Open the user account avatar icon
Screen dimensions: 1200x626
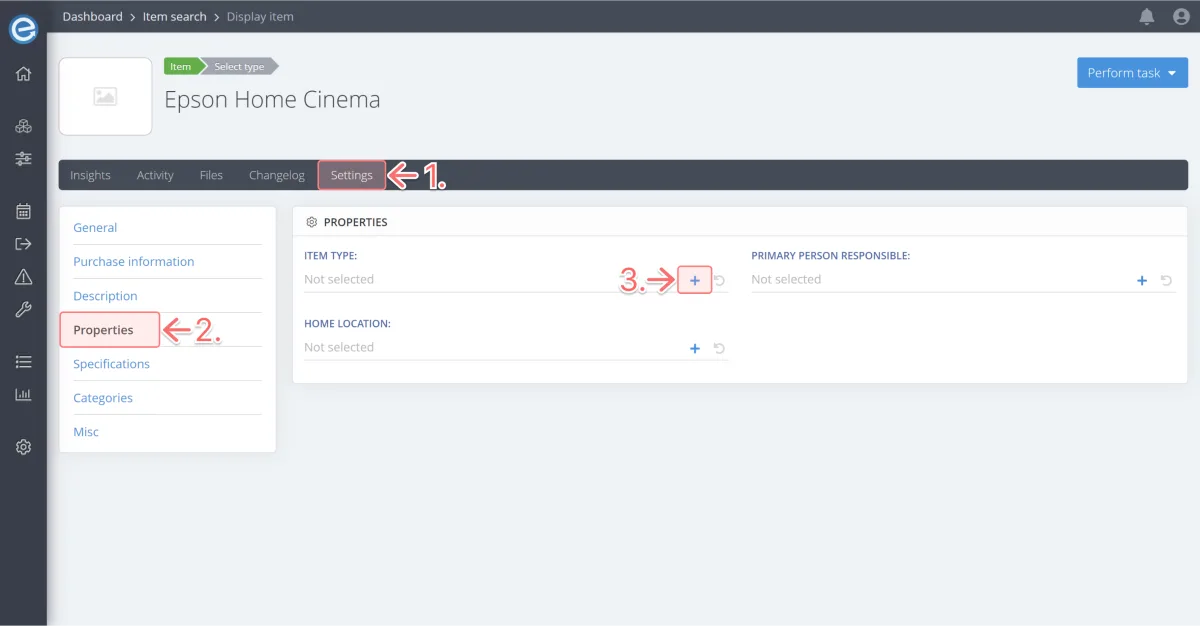(1180, 16)
